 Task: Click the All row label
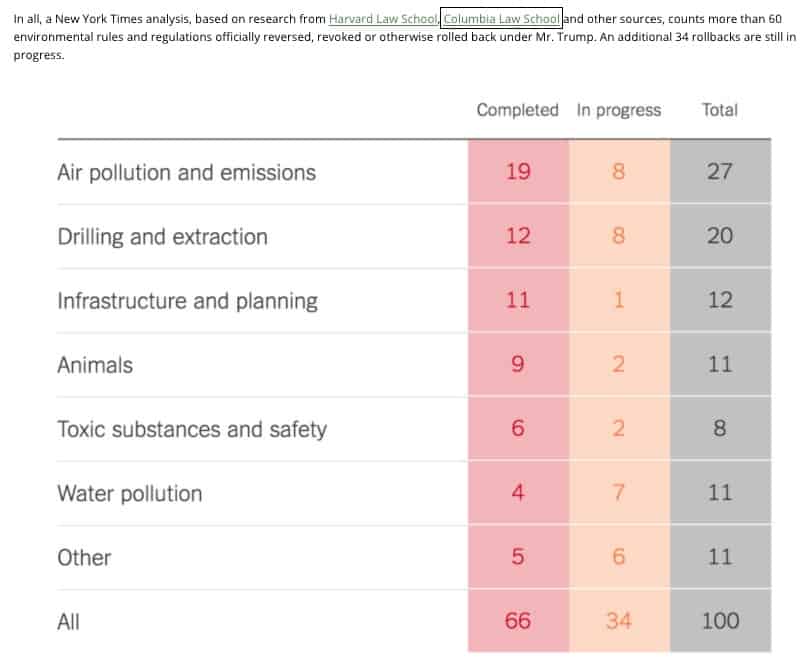[x=68, y=621]
